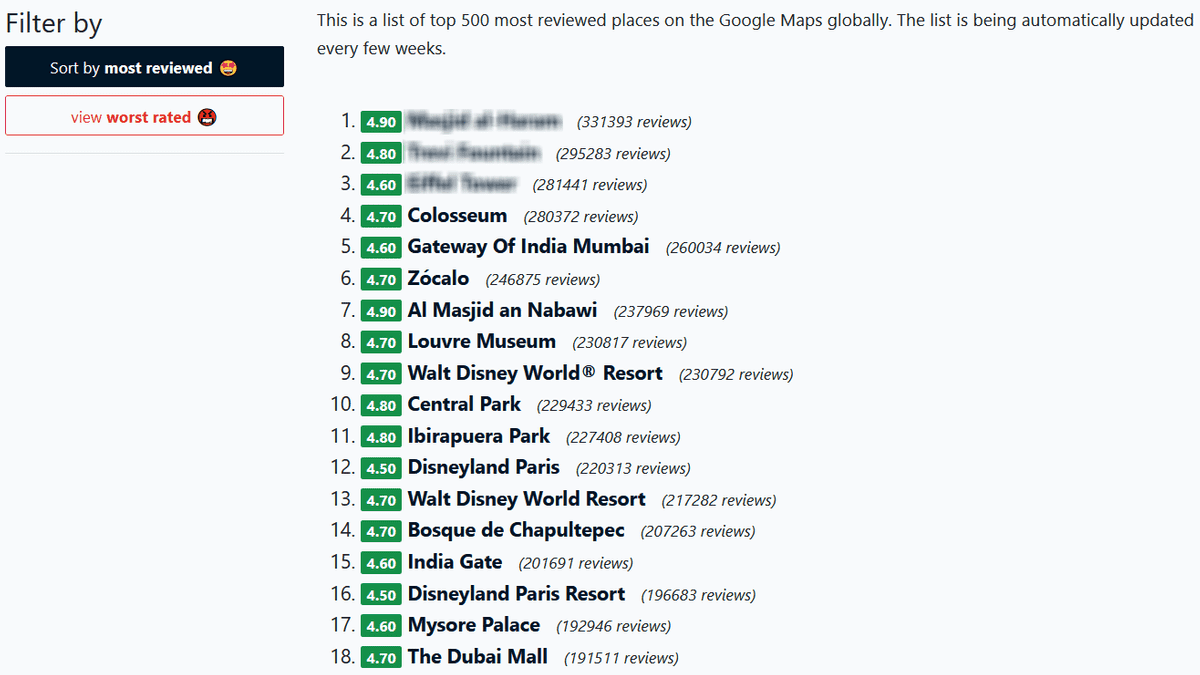Open the blurred third-ranked place link
This screenshot has height=675, width=1200.
pos(462,184)
